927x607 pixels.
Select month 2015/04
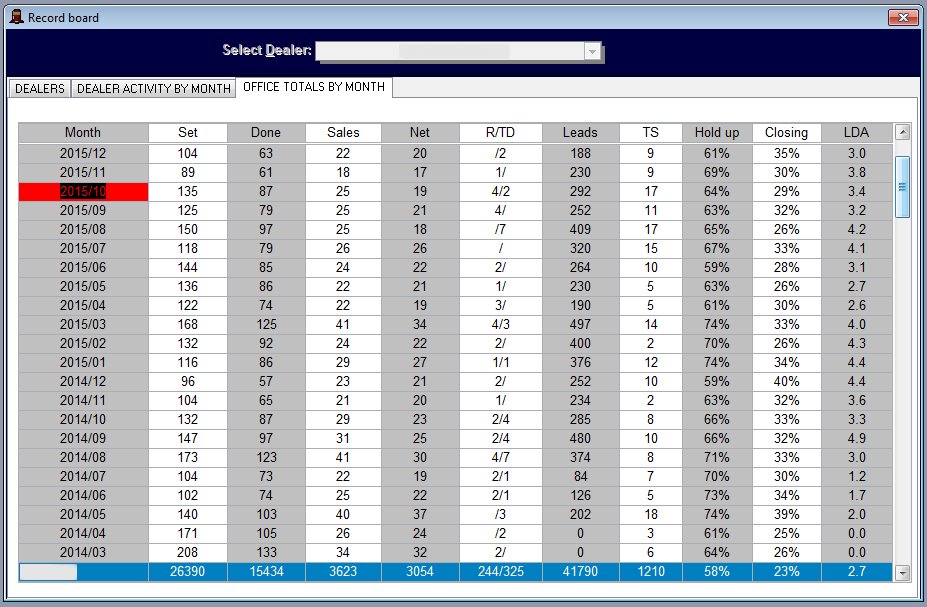(x=83, y=305)
